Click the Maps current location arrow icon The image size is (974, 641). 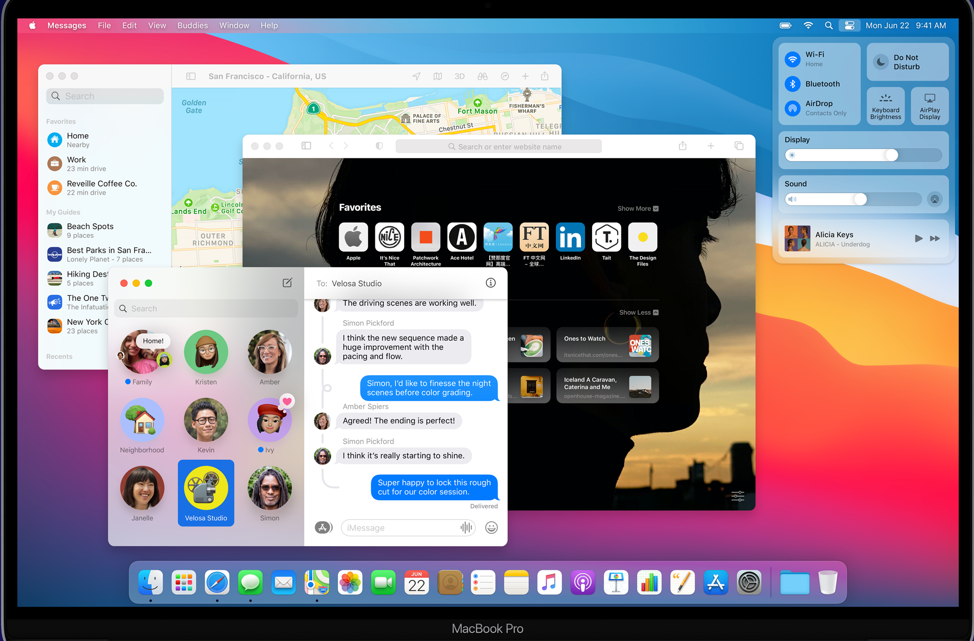pos(416,76)
